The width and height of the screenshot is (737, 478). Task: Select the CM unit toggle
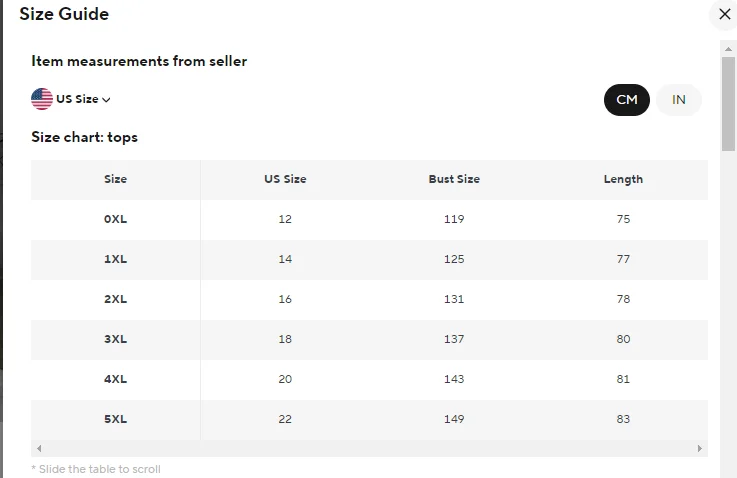click(627, 100)
